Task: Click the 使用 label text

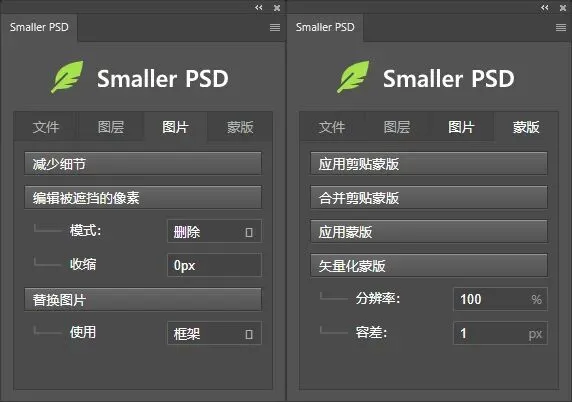Action: click(x=83, y=332)
